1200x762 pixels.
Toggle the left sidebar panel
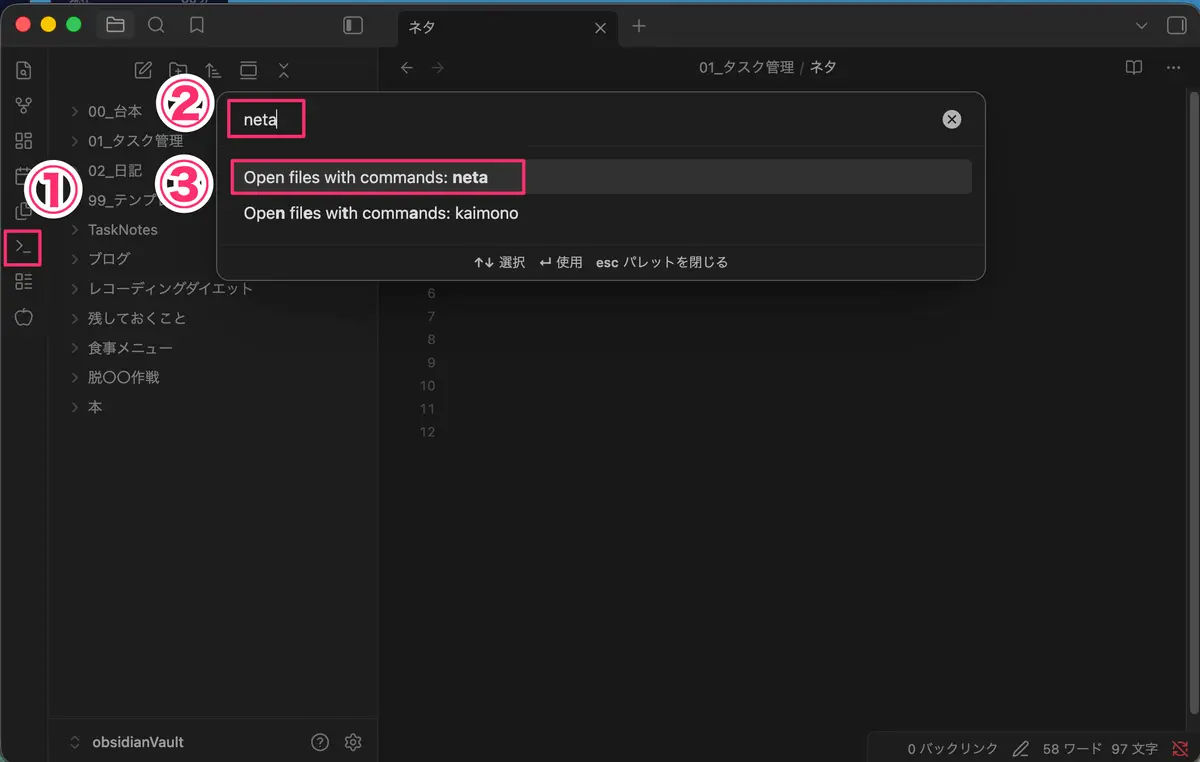(x=353, y=26)
